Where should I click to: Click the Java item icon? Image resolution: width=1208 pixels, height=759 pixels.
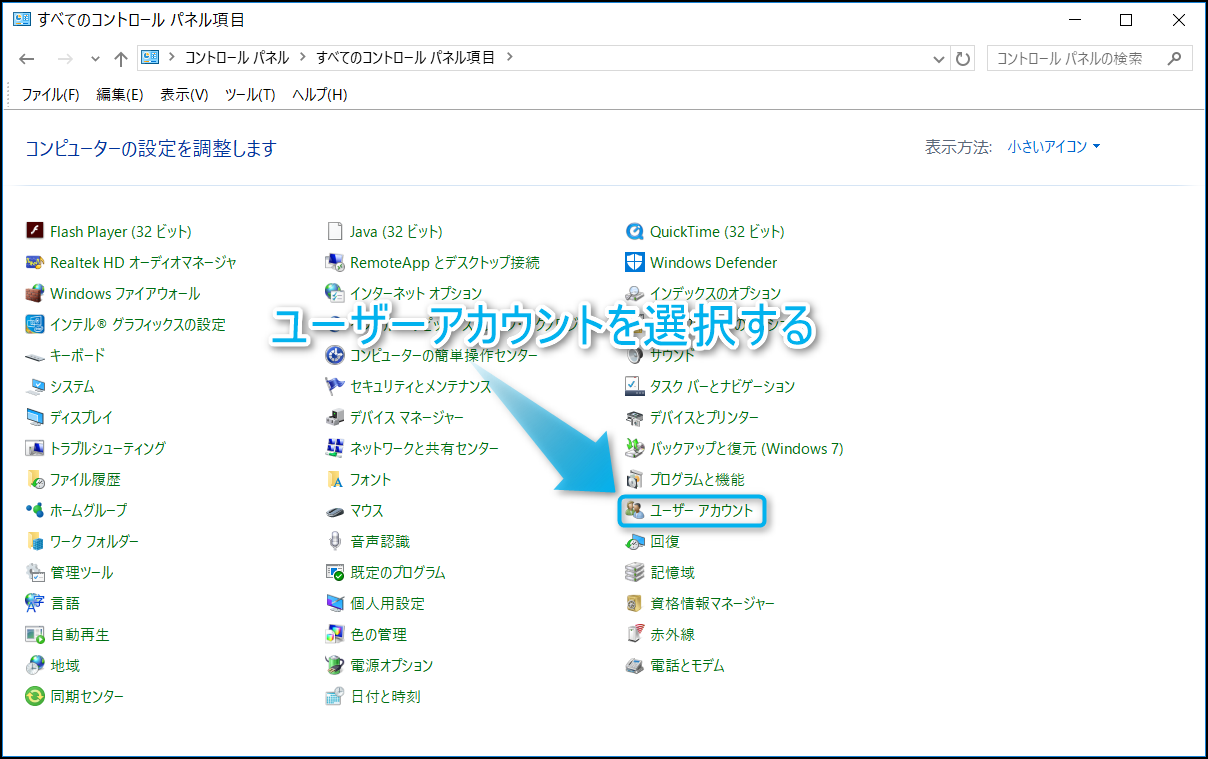[x=335, y=231]
